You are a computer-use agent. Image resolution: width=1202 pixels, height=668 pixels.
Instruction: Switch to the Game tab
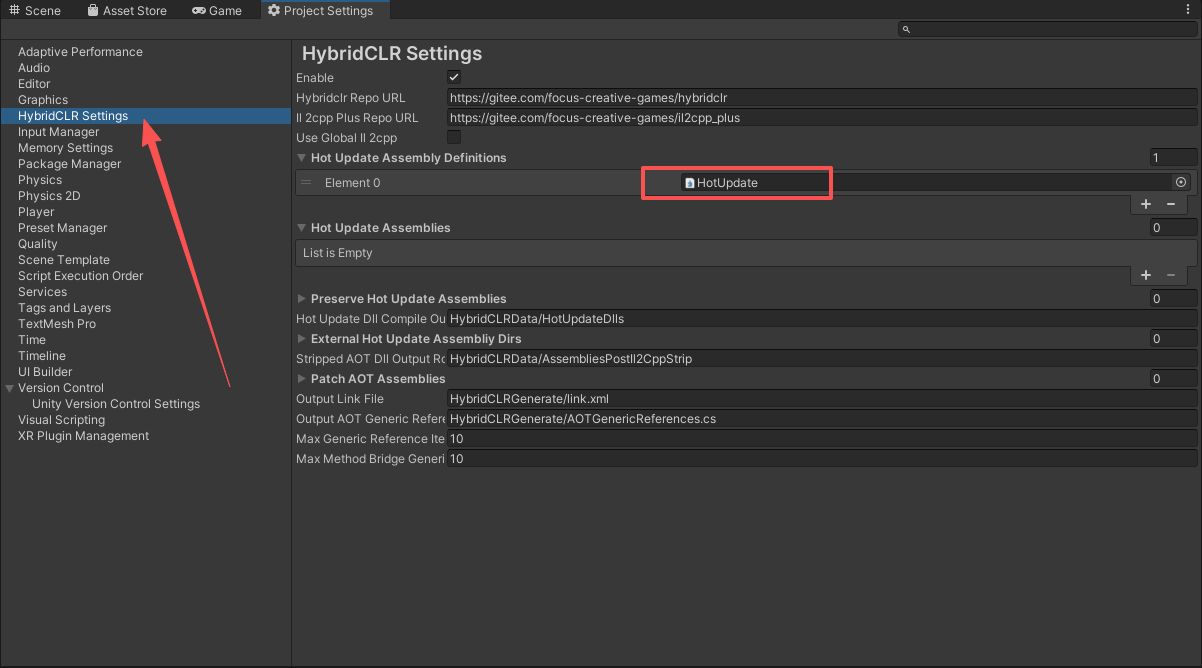click(217, 10)
